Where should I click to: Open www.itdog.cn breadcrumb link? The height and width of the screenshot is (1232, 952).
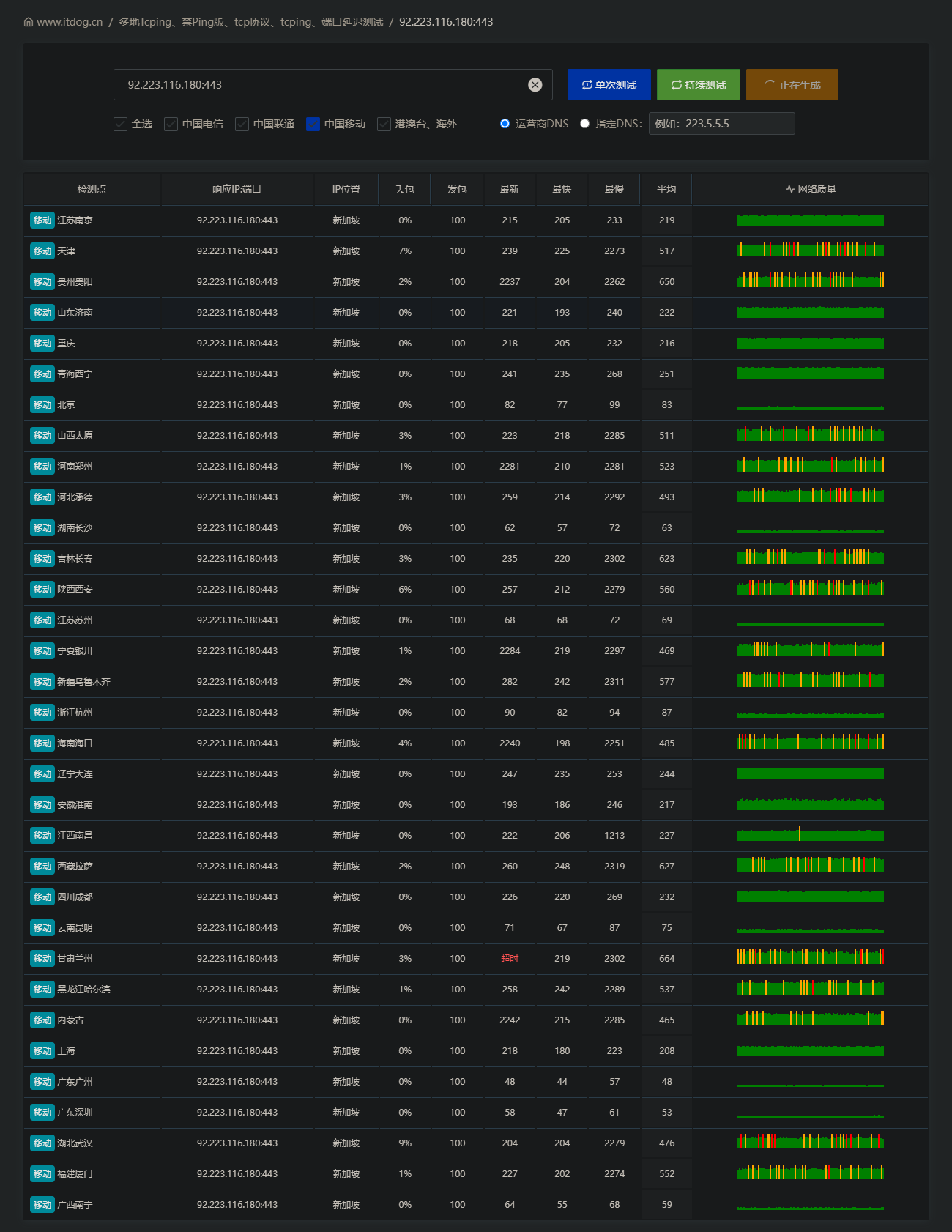pos(70,22)
